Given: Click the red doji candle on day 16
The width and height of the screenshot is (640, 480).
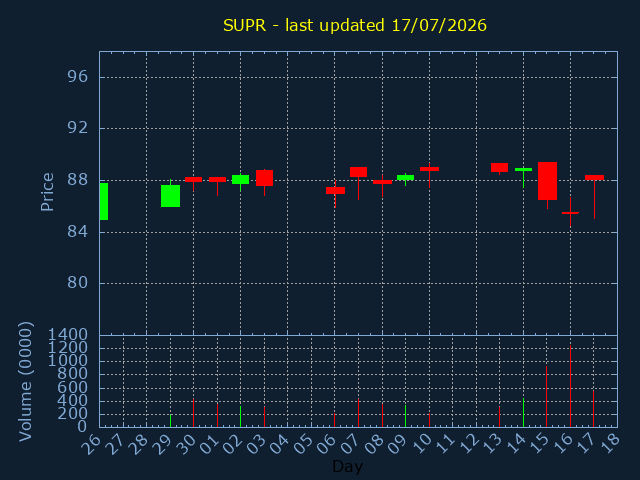Looking at the screenshot, I should 570,213.
